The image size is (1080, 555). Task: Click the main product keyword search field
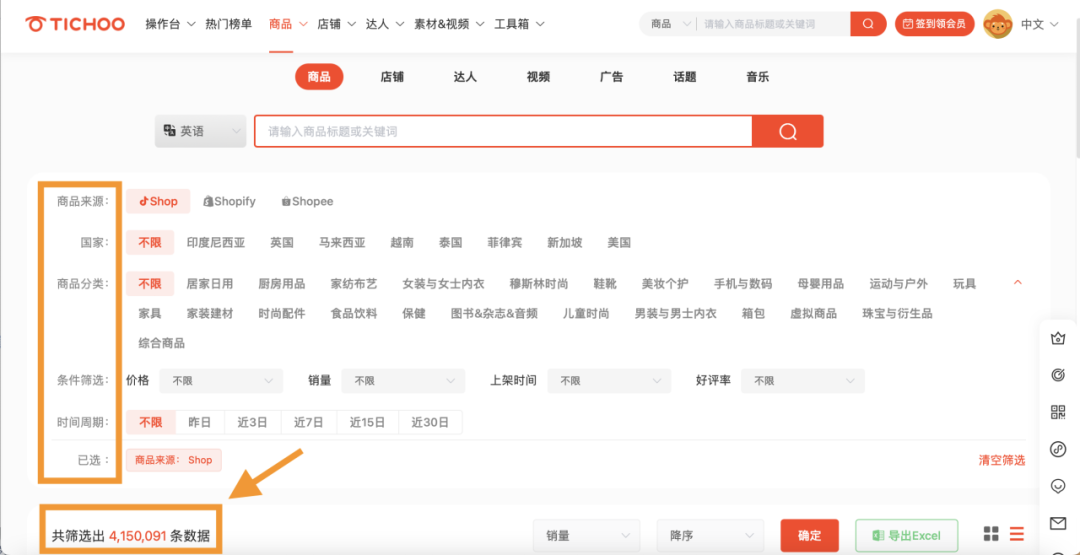503,131
